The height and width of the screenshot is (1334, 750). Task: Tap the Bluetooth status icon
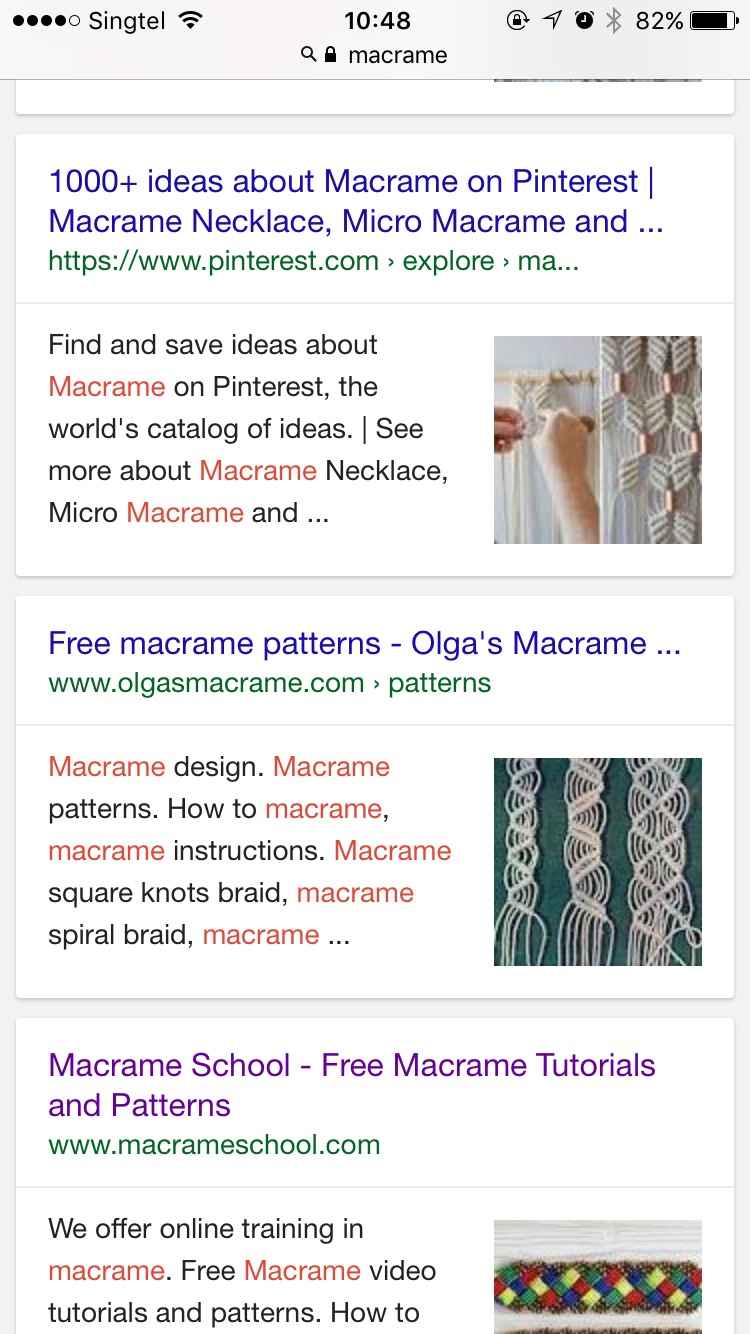(614, 20)
